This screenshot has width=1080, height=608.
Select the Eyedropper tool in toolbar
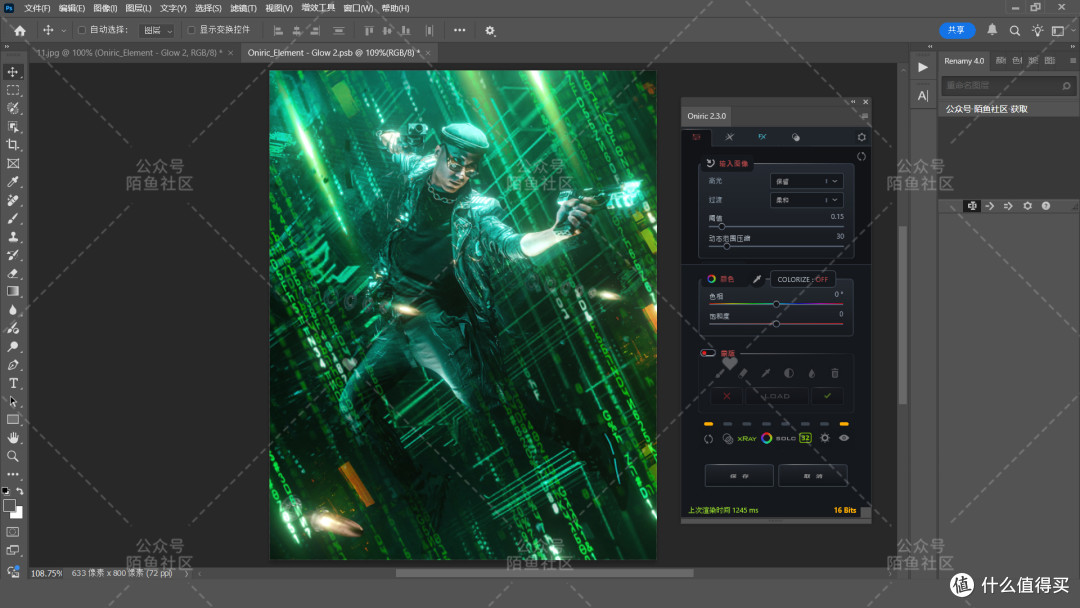click(12, 182)
